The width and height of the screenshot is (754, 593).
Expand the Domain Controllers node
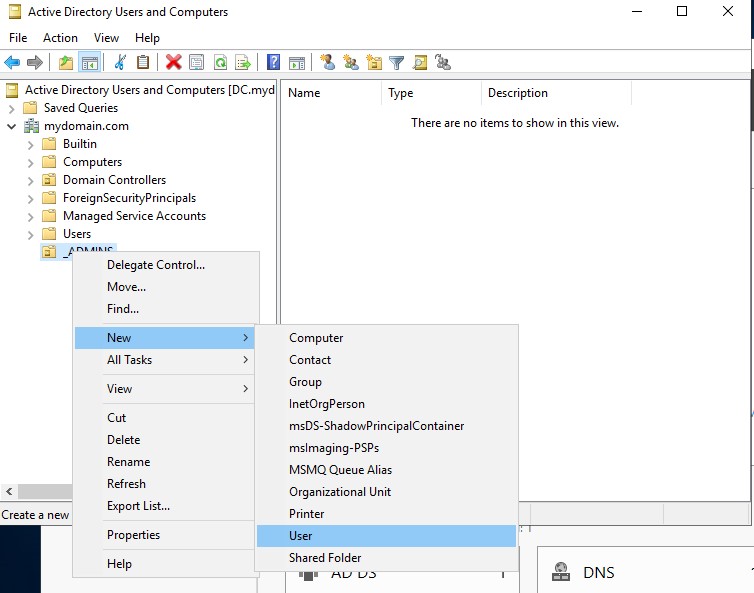click(30, 181)
